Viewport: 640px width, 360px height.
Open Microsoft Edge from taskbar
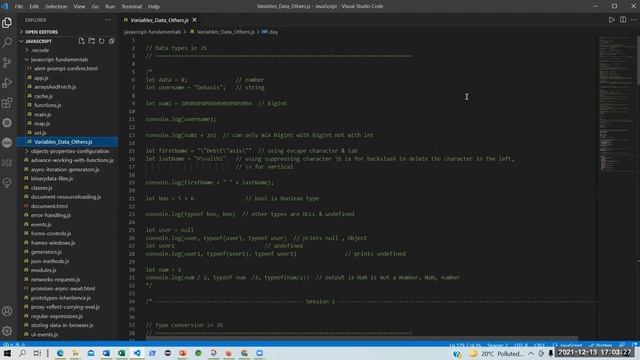click(60, 353)
